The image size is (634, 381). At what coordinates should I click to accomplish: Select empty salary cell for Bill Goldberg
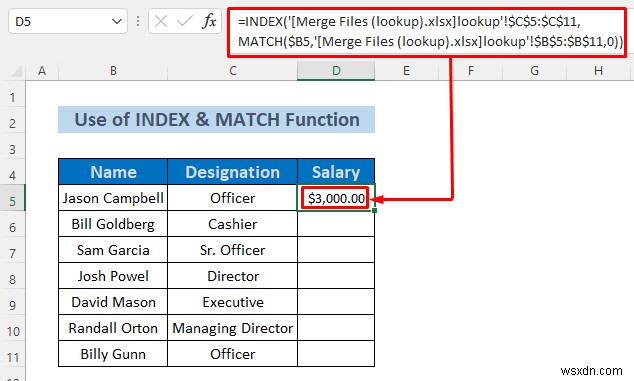(x=336, y=224)
